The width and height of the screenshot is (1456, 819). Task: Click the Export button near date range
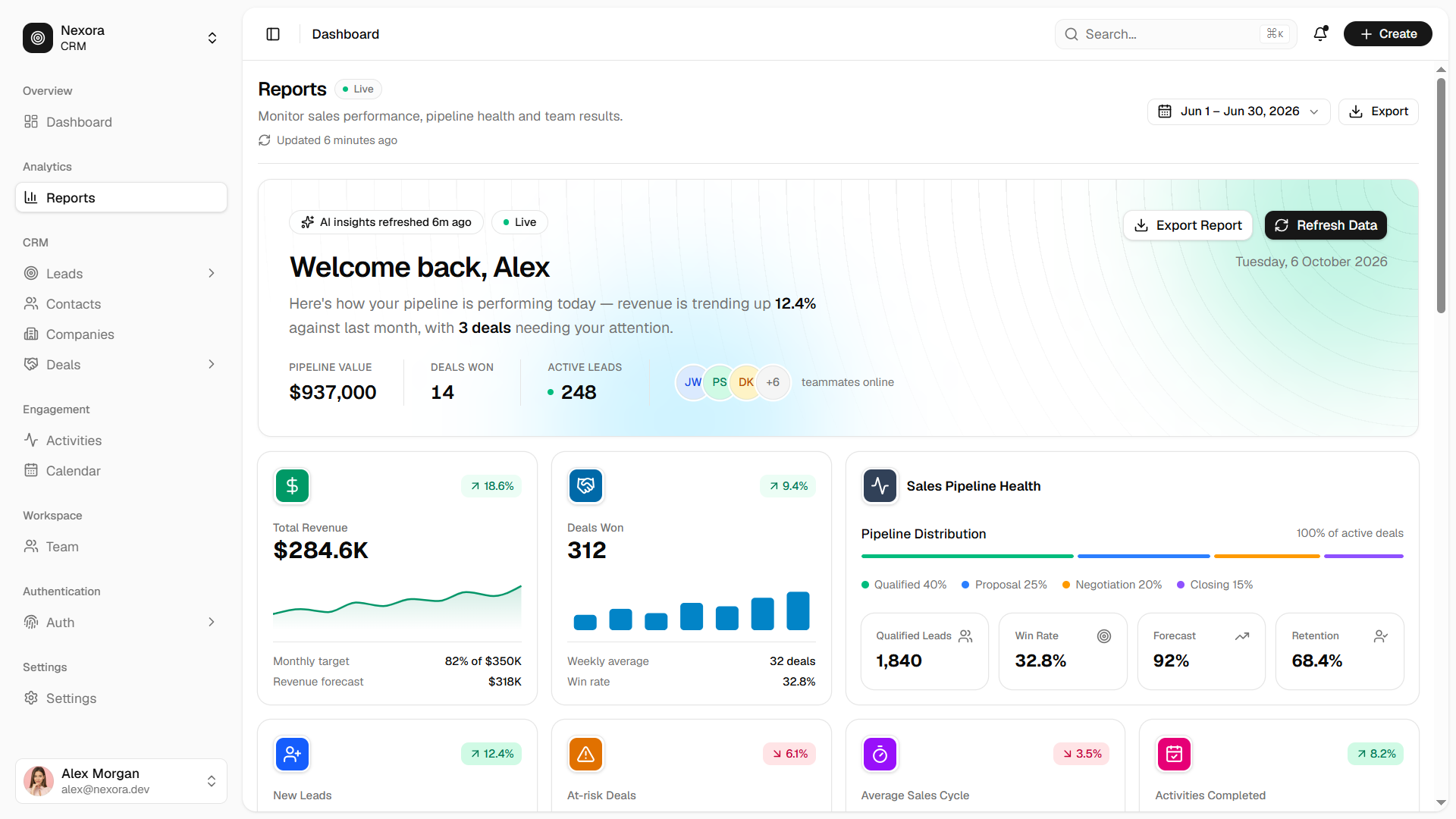click(1378, 111)
